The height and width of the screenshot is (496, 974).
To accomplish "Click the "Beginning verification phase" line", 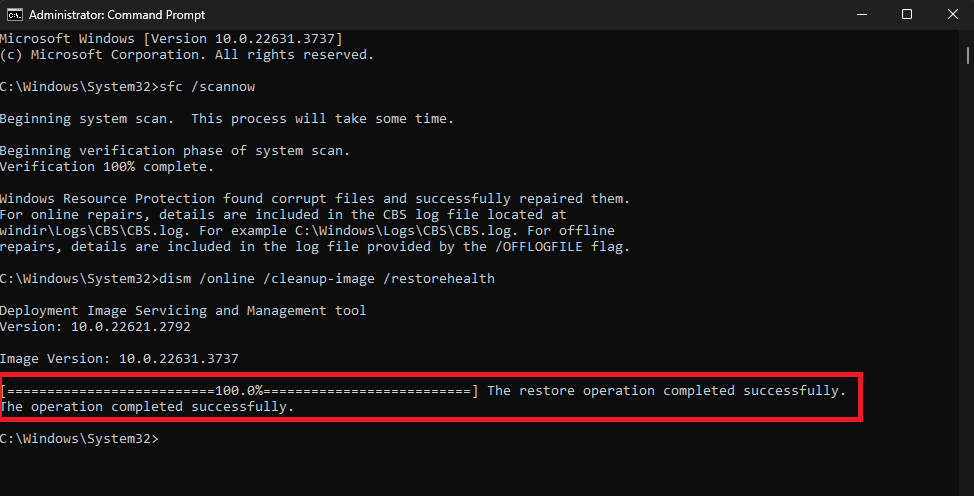I will (x=175, y=151).
